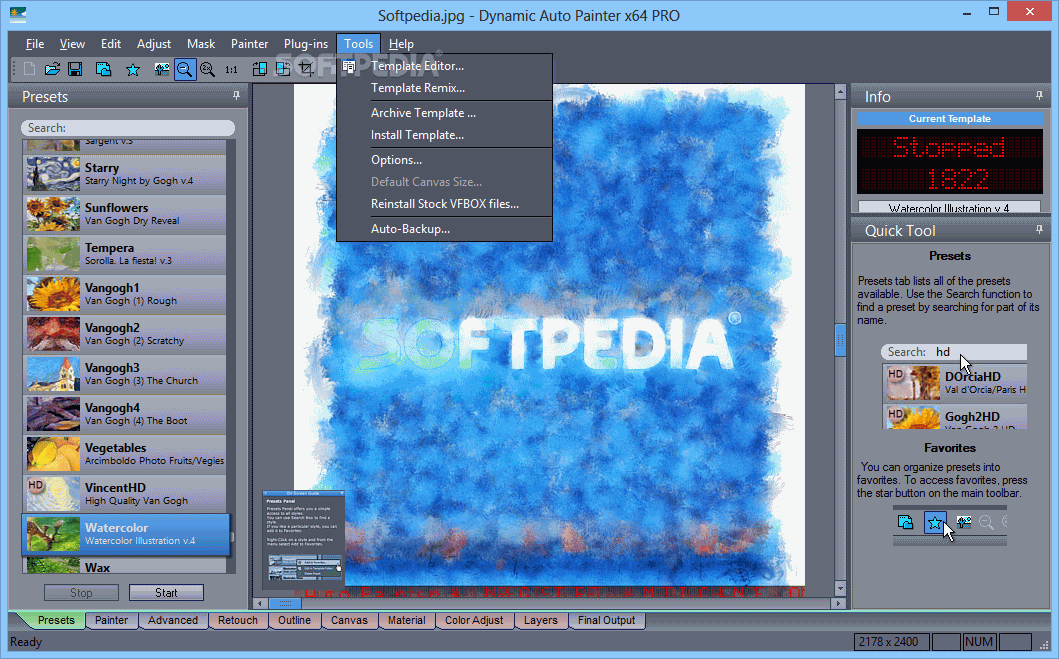The image size is (1059, 659).
Task: Click the Stop button
Action: pos(81,593)
